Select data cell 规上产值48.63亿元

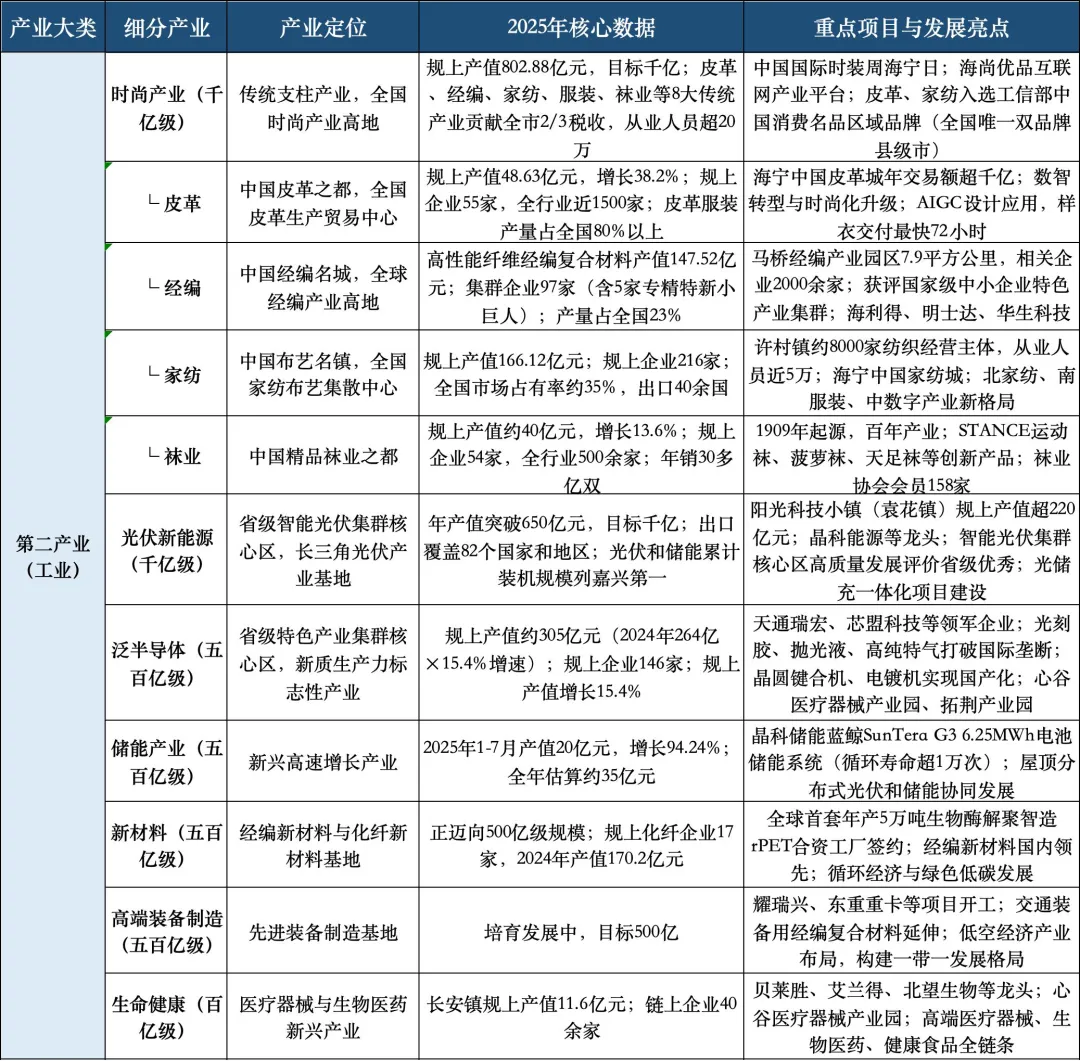point(581,203)
